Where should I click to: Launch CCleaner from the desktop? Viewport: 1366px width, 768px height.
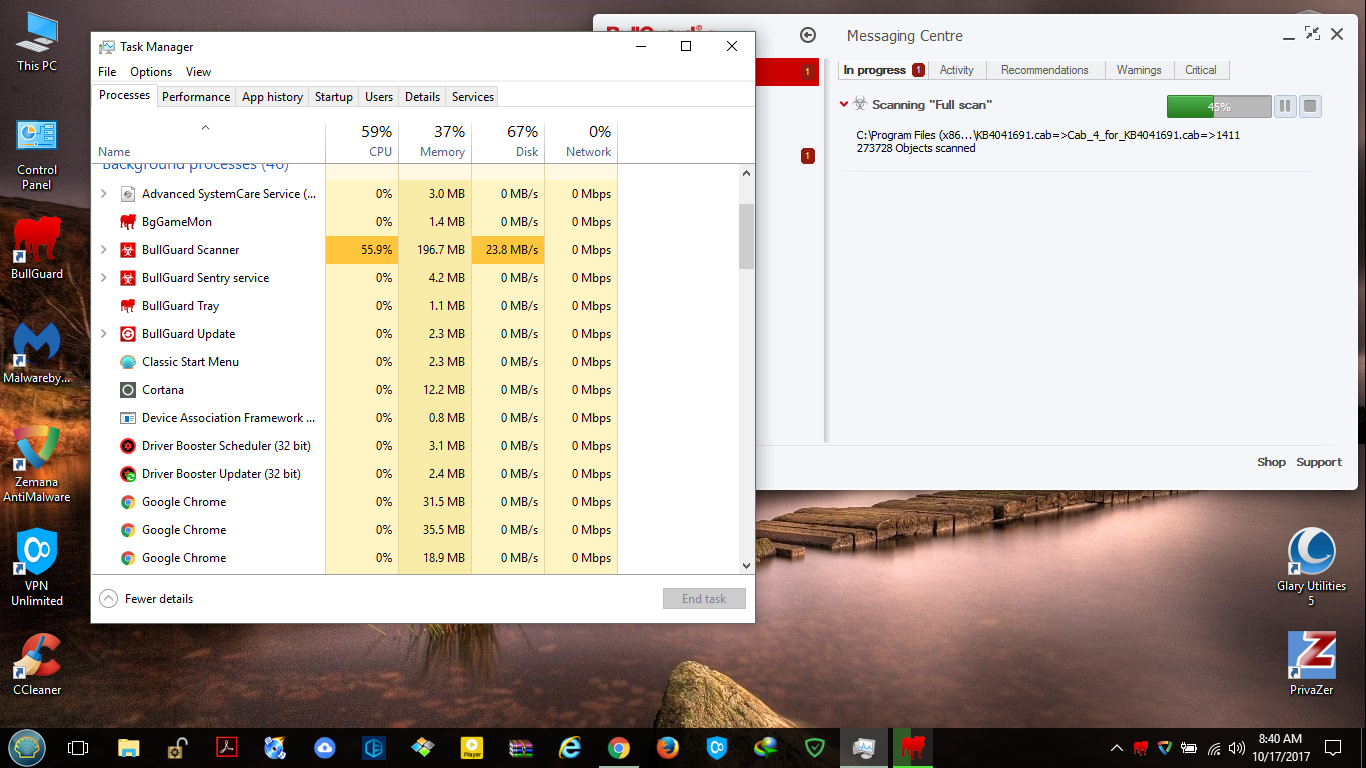click(x=37, y=664)
